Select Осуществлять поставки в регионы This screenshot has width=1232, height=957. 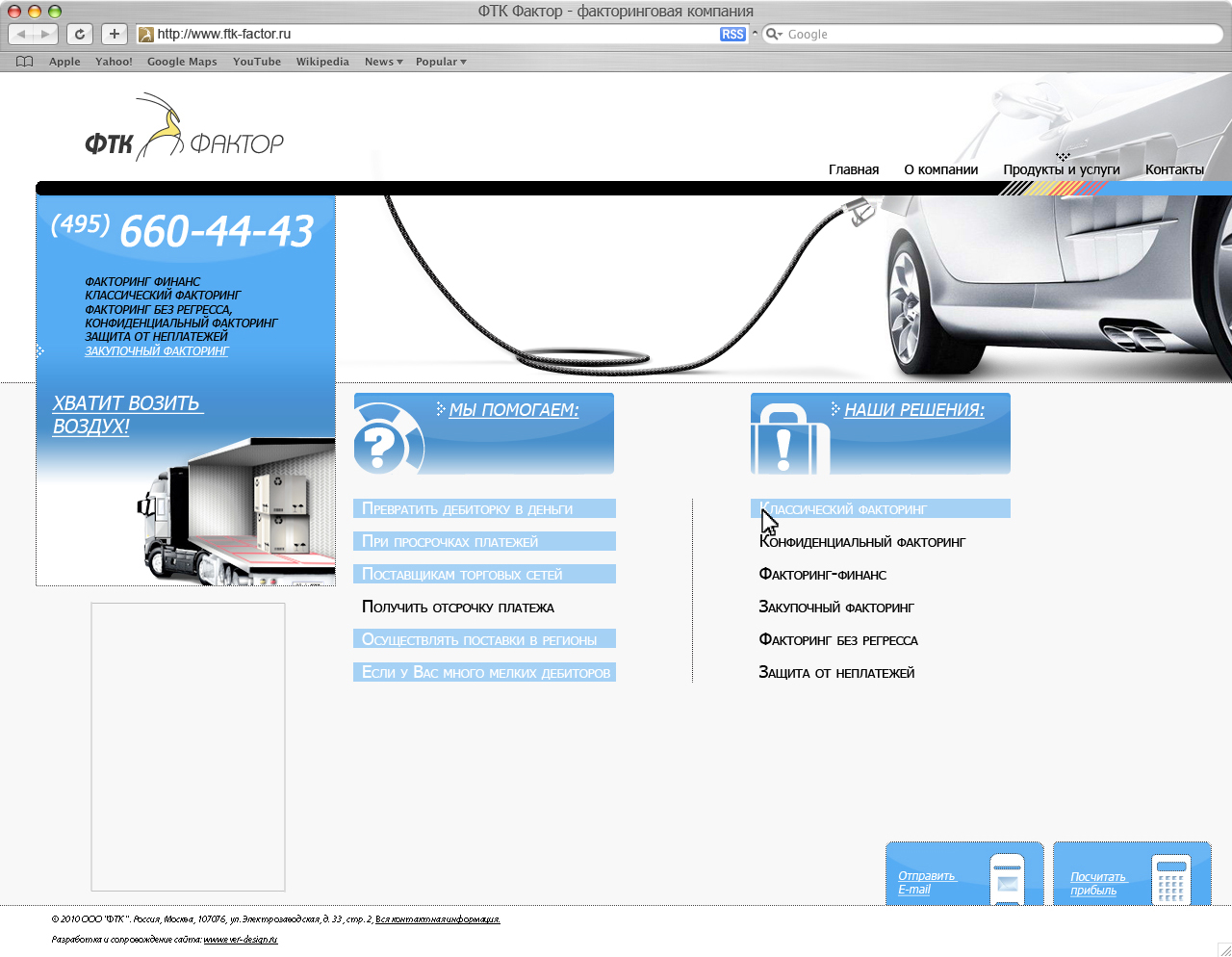point(484,640)
